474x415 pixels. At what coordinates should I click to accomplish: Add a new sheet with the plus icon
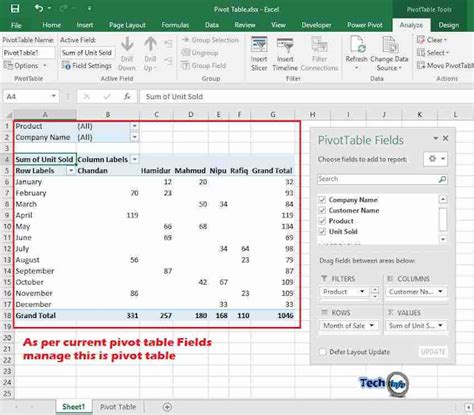point(167,407)
